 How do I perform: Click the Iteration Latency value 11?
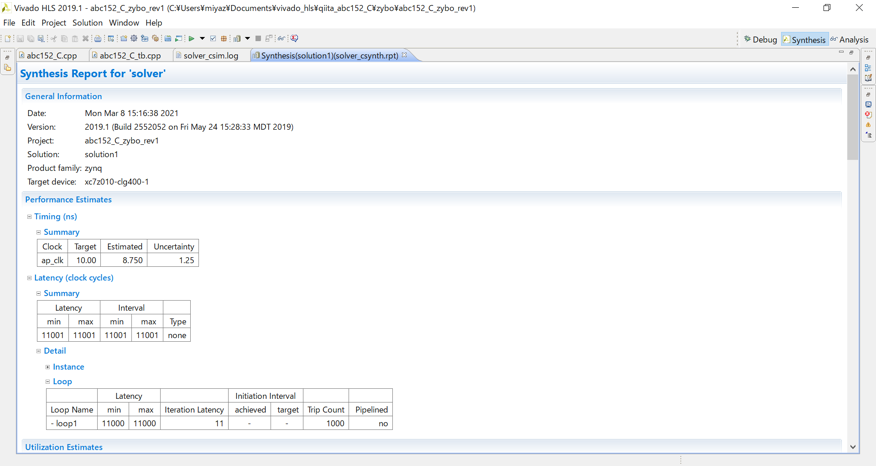[x=194, y=424]
